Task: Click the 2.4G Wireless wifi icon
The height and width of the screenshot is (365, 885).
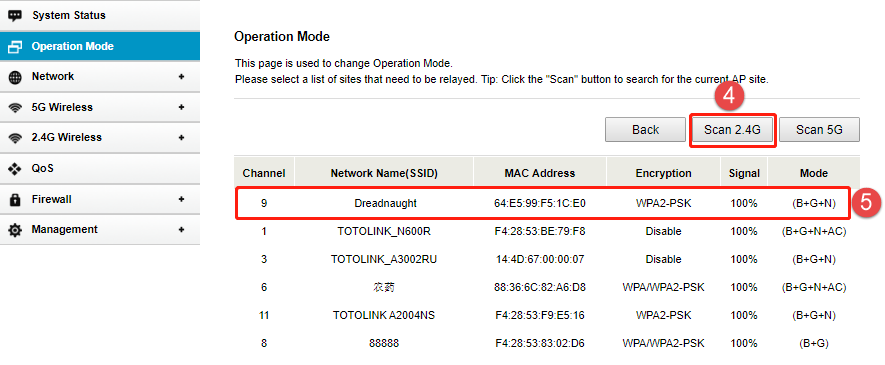Action: [15, 138]
